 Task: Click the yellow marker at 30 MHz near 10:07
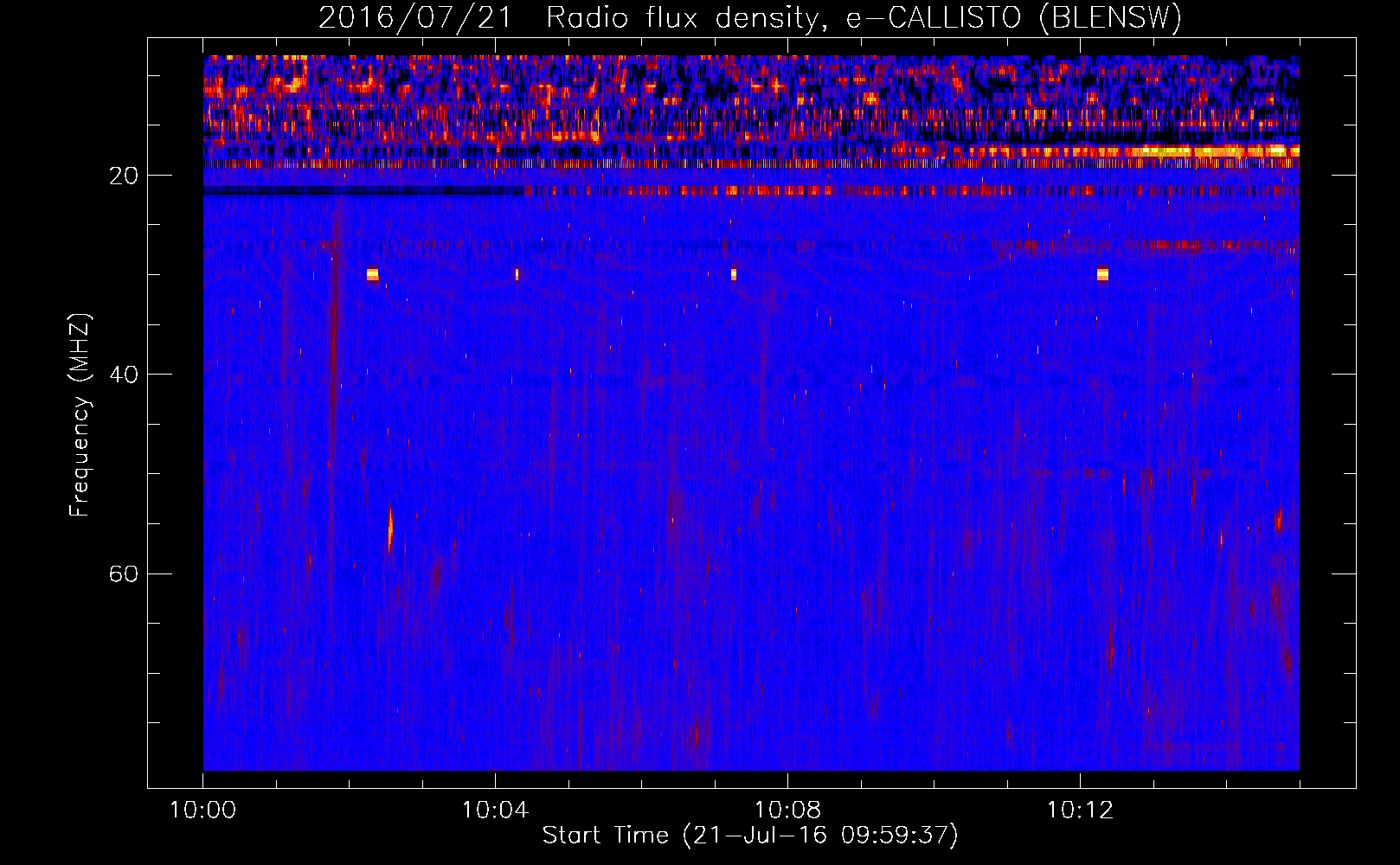(x=734, y=274)
